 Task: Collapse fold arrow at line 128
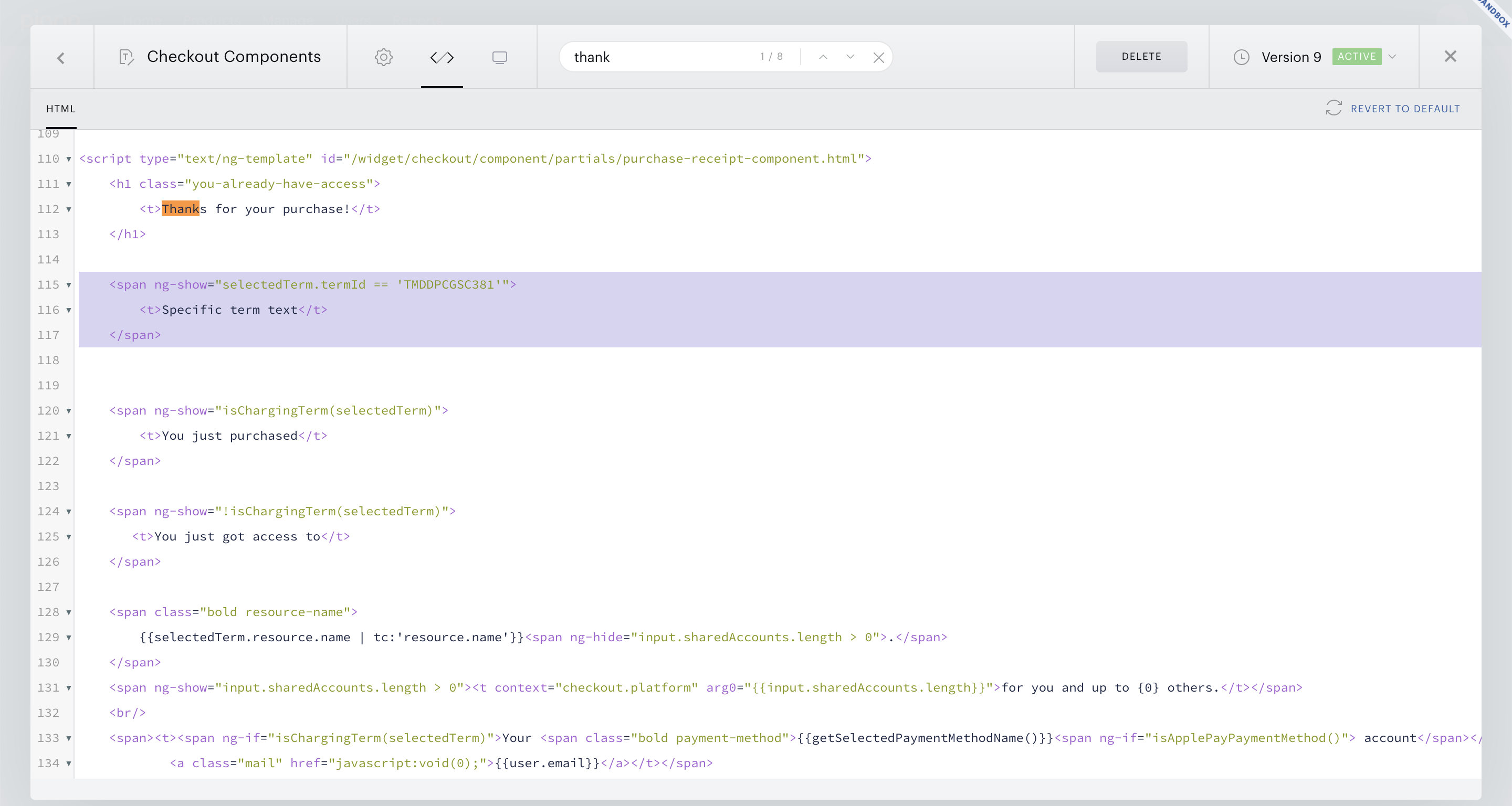[x=69, y=613]
